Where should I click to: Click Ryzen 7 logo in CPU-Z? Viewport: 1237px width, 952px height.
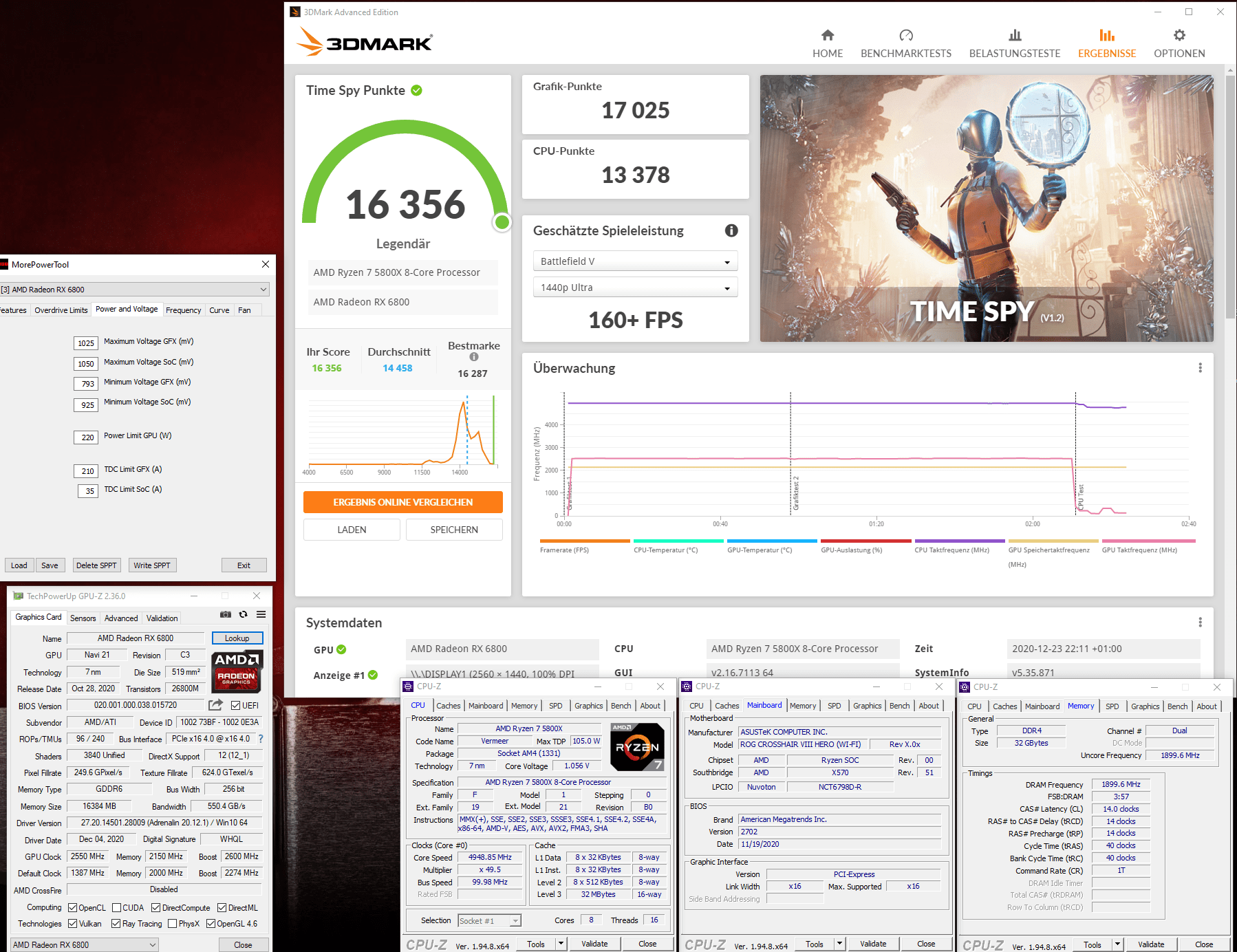638,746
